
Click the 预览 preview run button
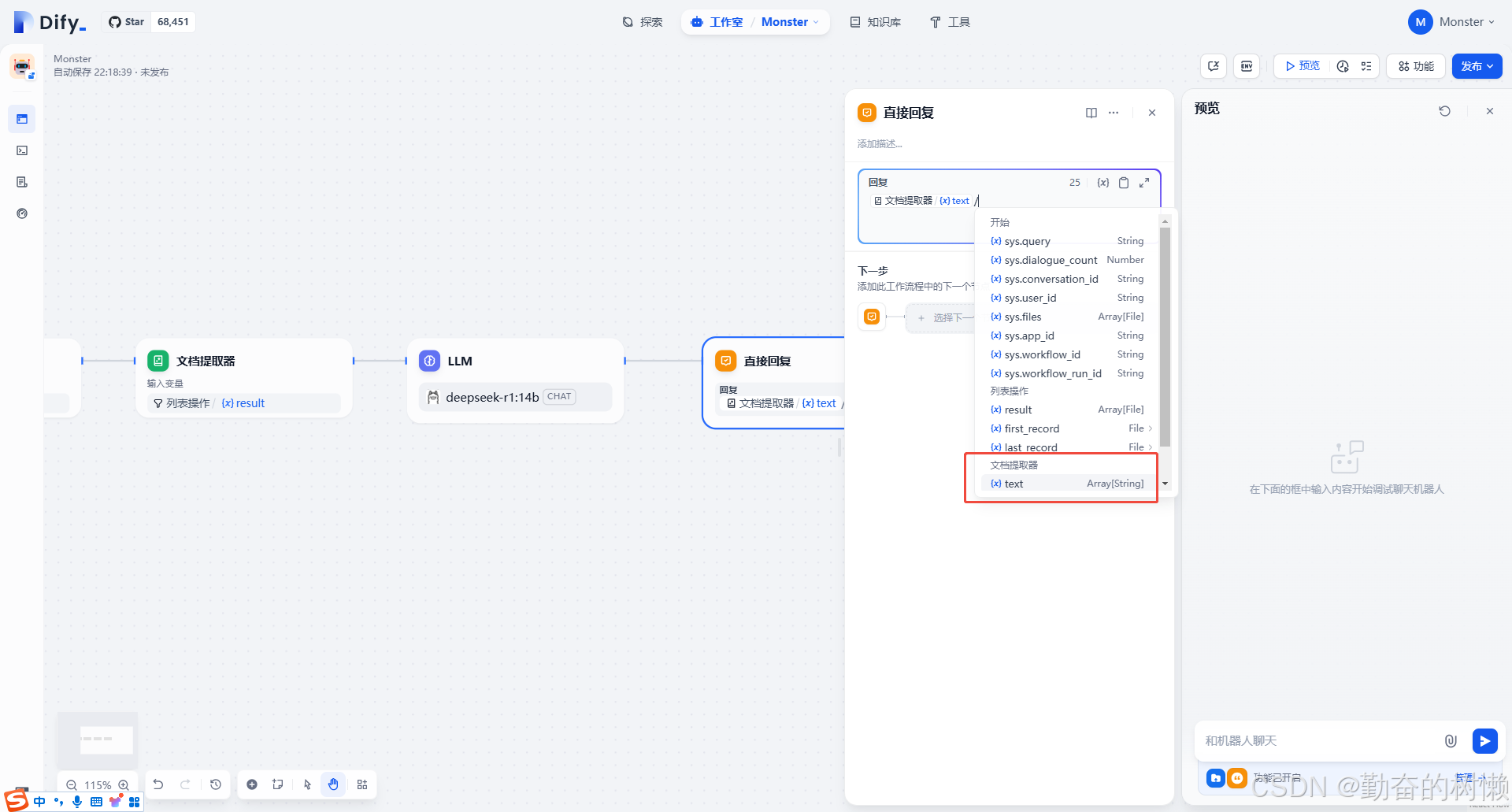point(1303,66)
